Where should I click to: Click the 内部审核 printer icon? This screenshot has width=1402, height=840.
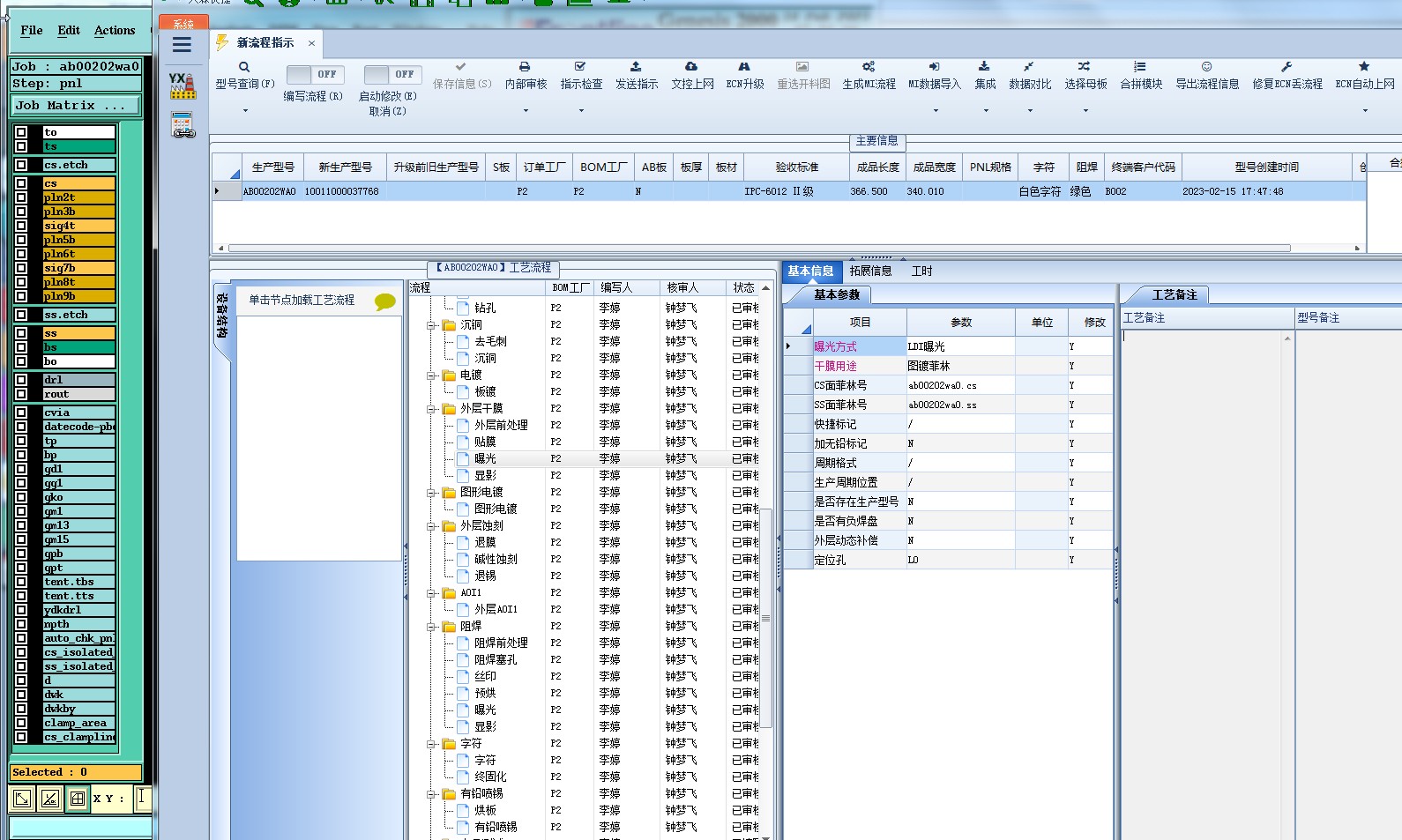525,67
